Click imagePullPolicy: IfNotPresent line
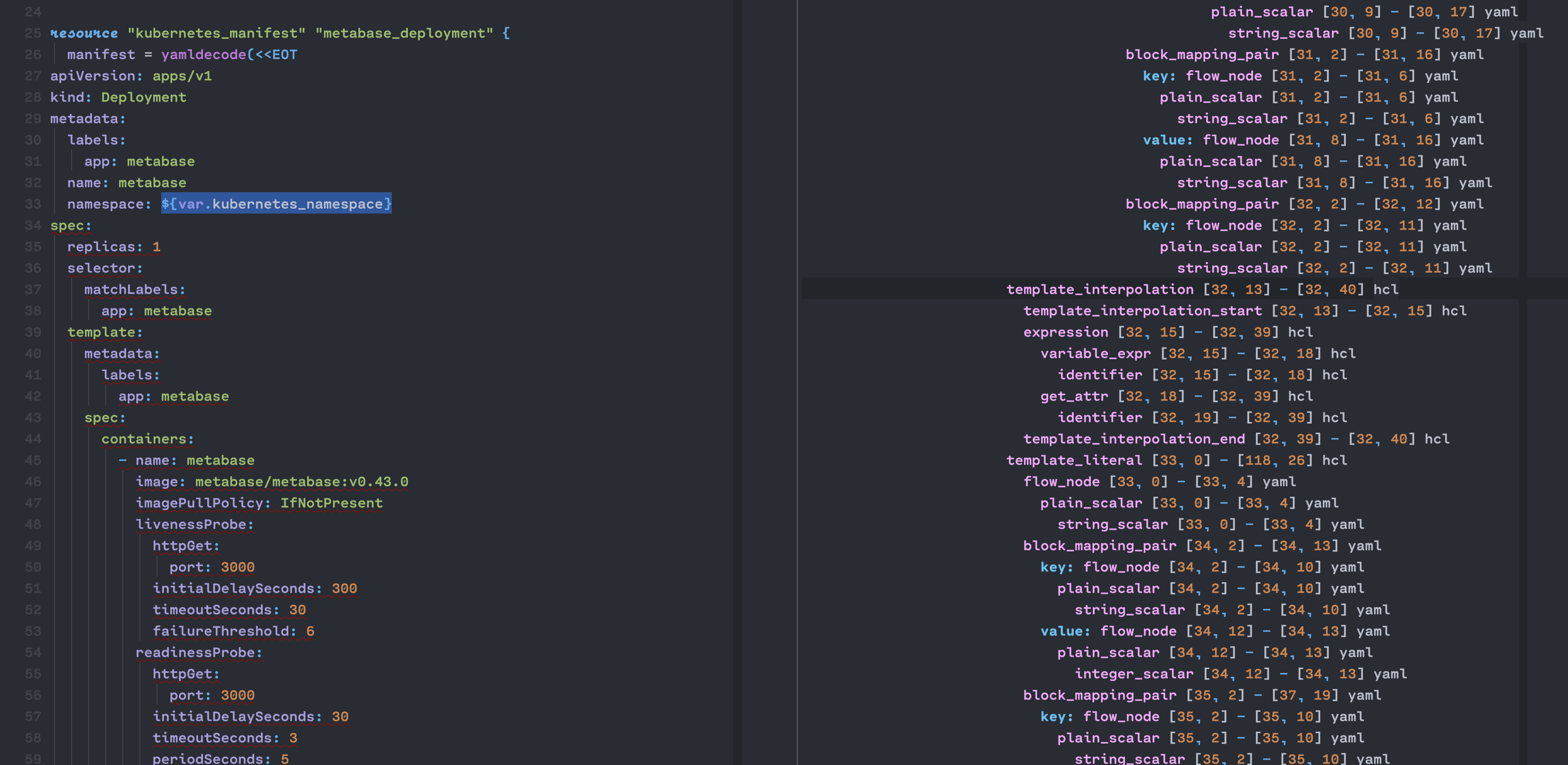The image size is (1568, 765). point(258,503)
